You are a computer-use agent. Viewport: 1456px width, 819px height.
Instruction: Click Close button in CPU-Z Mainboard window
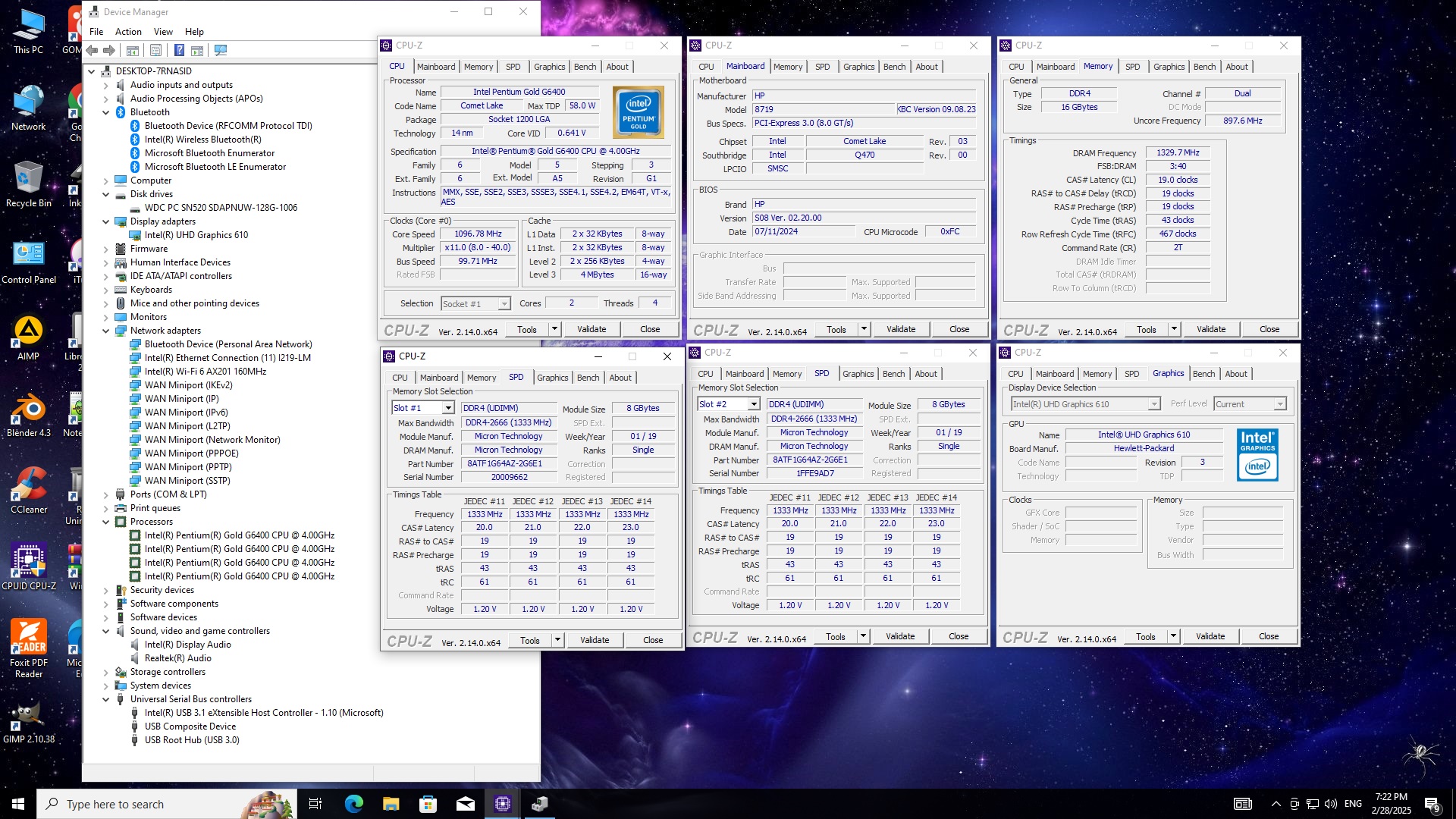click(x=959, y=329)
